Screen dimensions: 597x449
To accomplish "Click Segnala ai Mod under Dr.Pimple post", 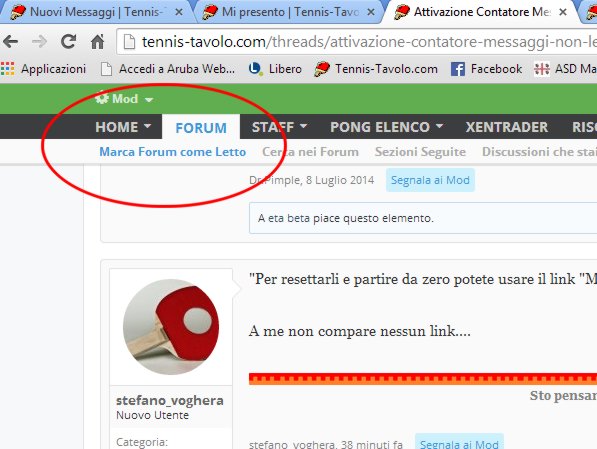I will [x=430, y=180].
